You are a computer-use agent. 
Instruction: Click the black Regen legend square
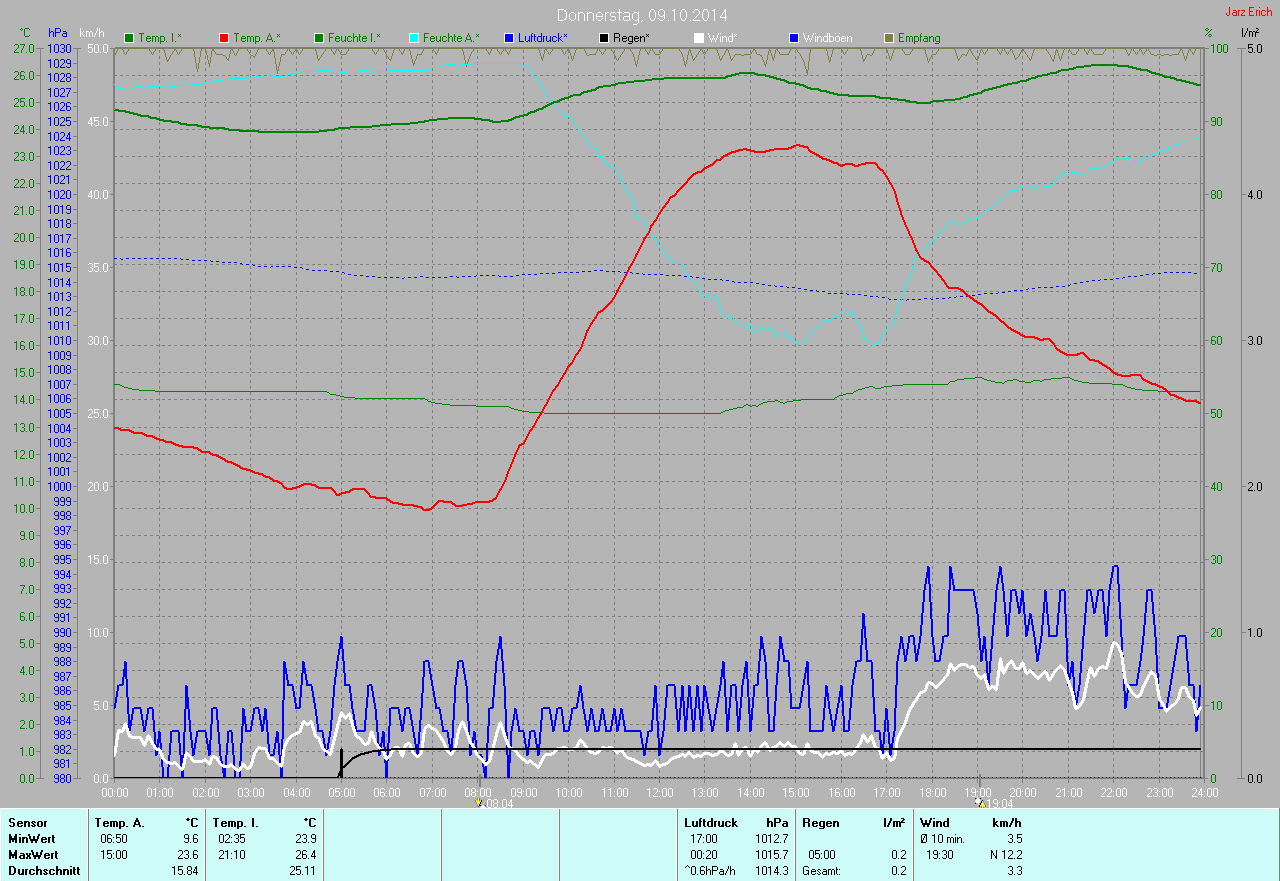[x=604, y=38]
